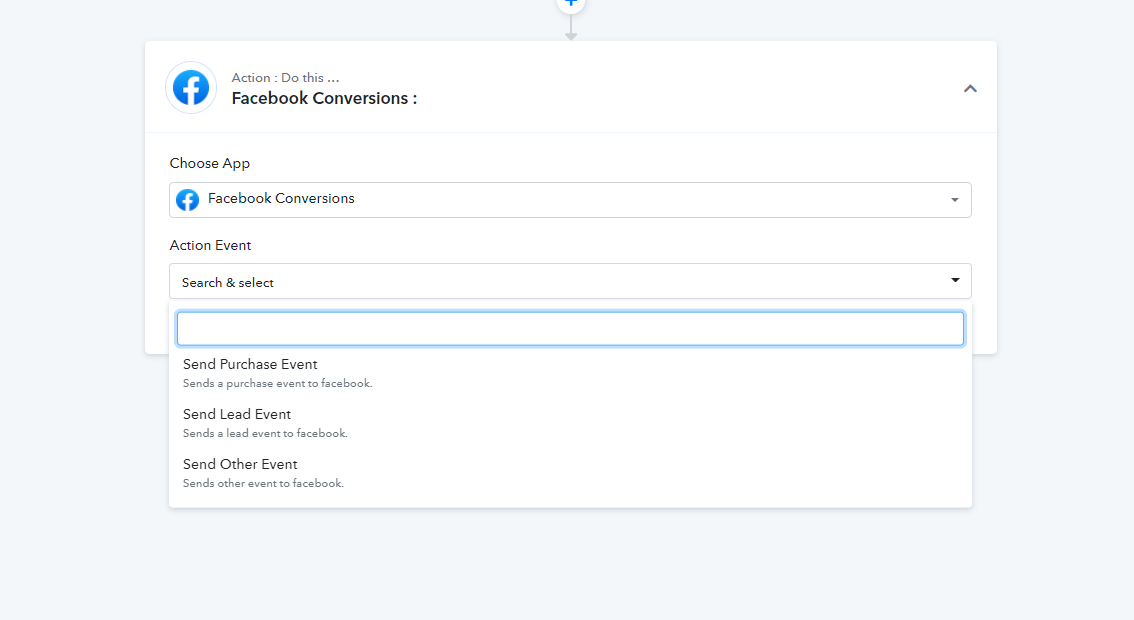Click the Action Event label
Screen dimensions: 1134x620
(x=210, y=245)
